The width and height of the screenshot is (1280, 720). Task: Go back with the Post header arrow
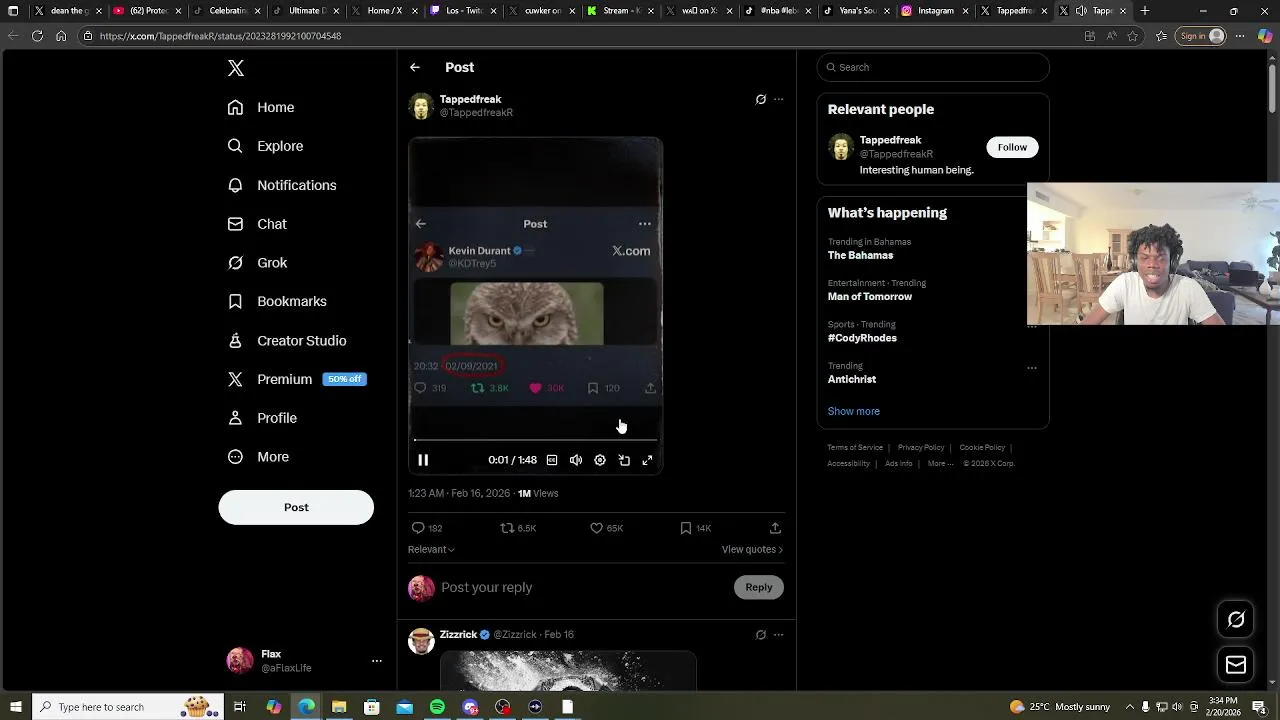[415, 67]
